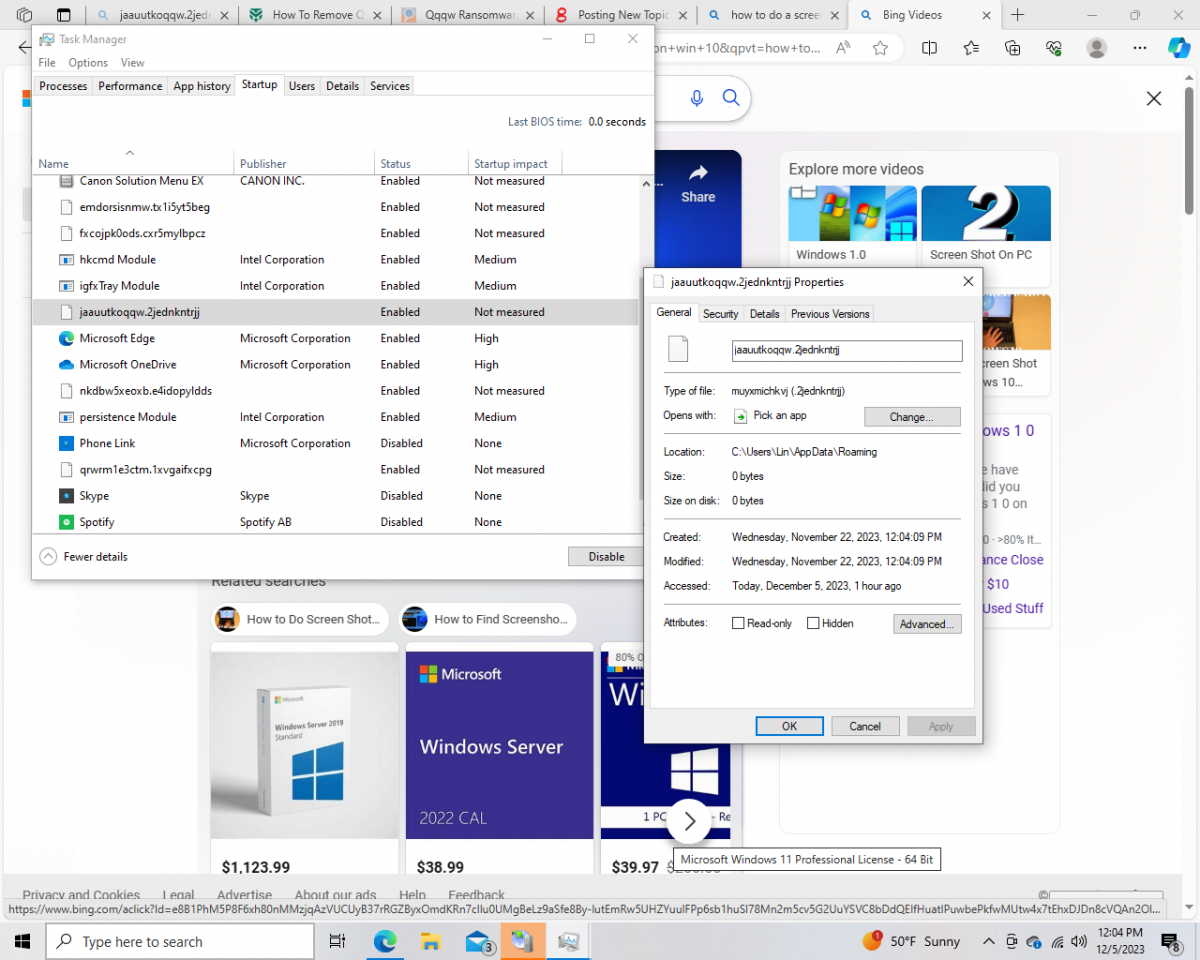This screenshot has width=1200, height=960.
Task: Open the taskbar notification center icon
Action: tap(1171, 941)
